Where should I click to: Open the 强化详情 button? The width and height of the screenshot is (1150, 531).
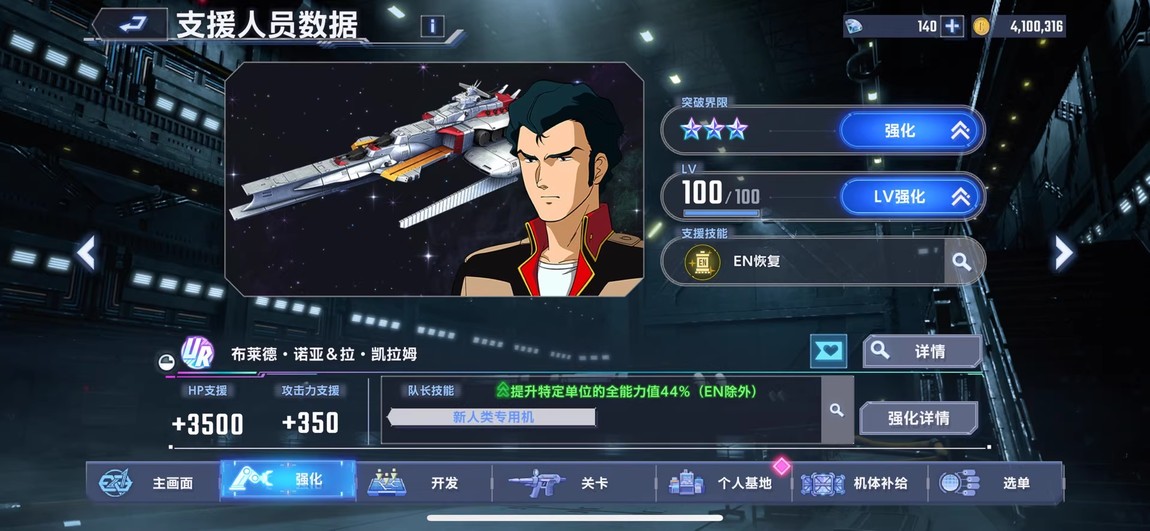pos(918,418)
